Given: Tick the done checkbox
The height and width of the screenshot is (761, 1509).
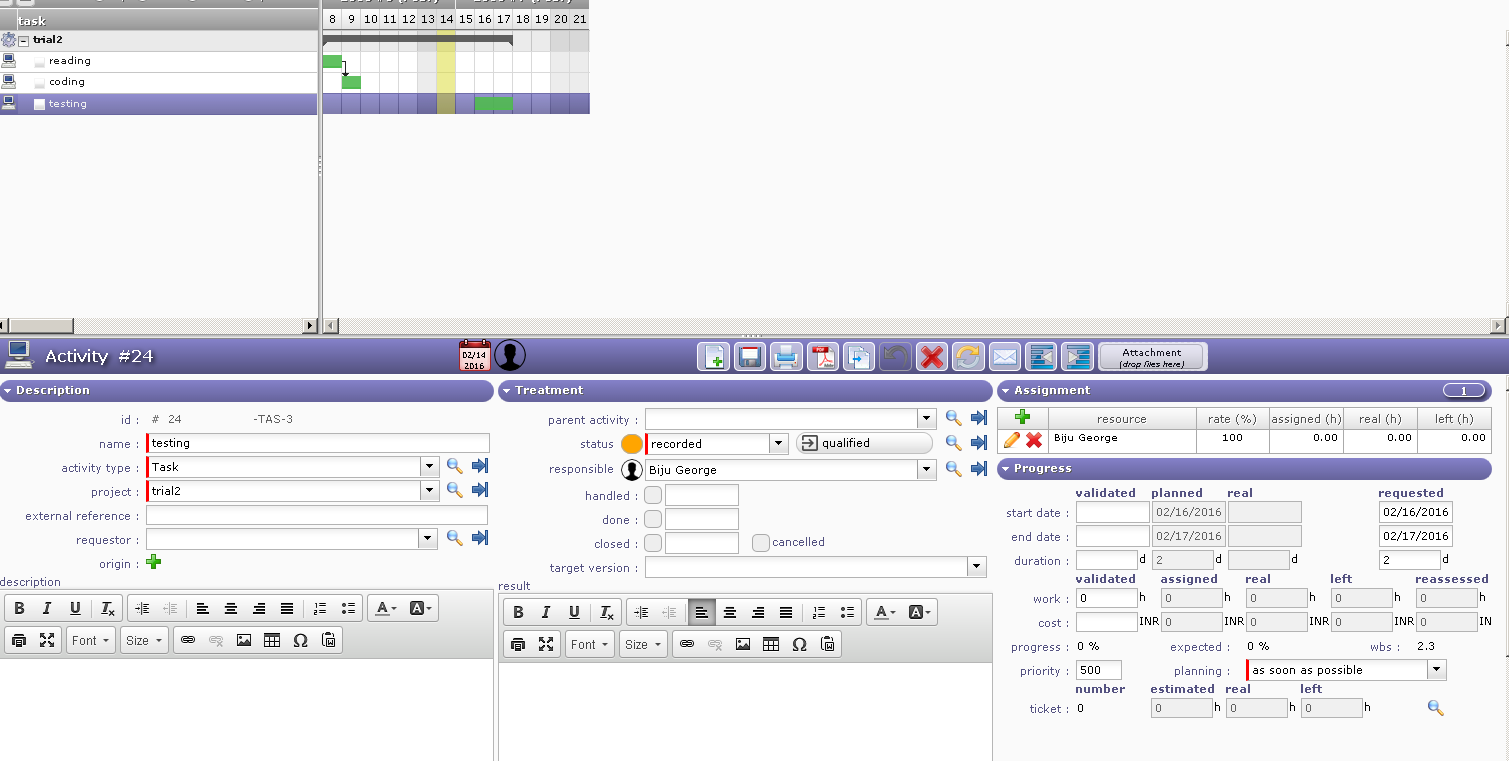Looking at the screenshot, I should coord(653,519).
